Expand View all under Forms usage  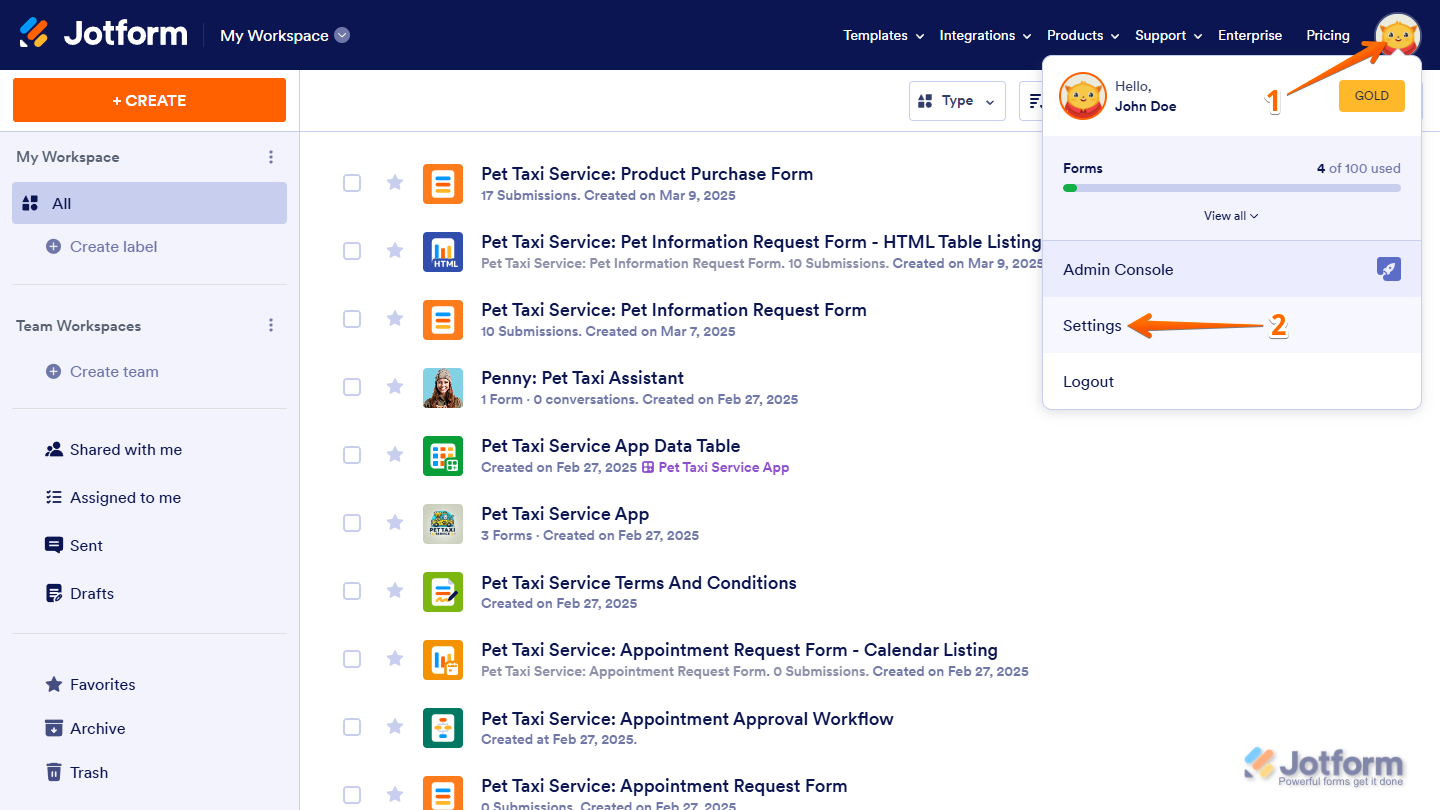point(1231,216)
